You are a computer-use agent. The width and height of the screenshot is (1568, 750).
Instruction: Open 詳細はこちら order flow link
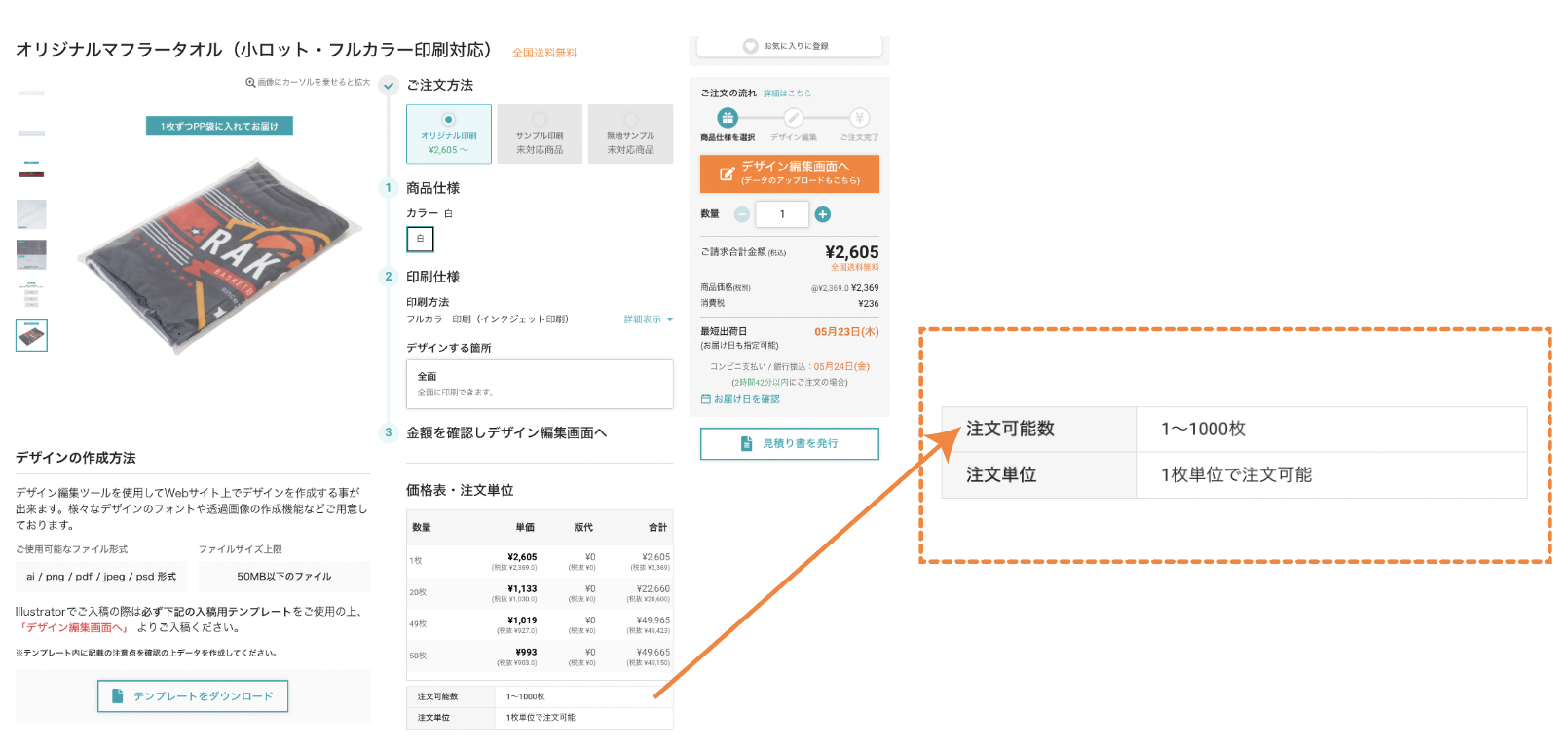787,94
